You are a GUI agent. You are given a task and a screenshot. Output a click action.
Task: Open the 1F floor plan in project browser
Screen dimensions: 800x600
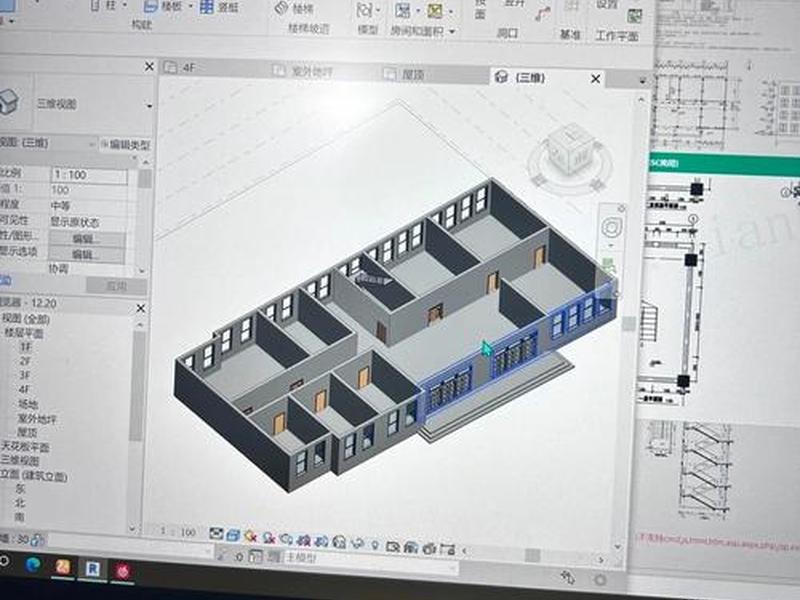pos(26,347)
